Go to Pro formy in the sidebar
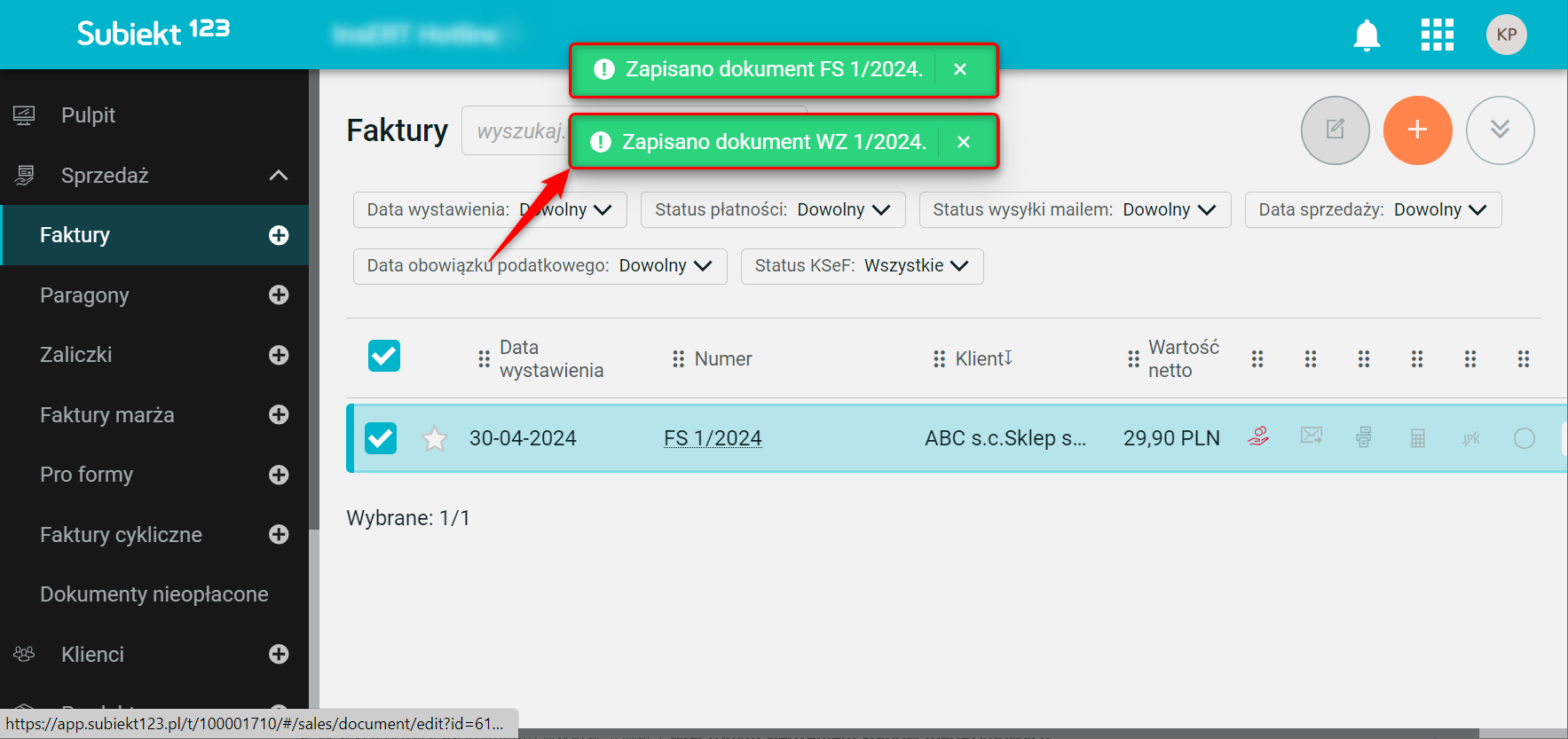This screenshot has height=739, width=1568. point(86,475)
